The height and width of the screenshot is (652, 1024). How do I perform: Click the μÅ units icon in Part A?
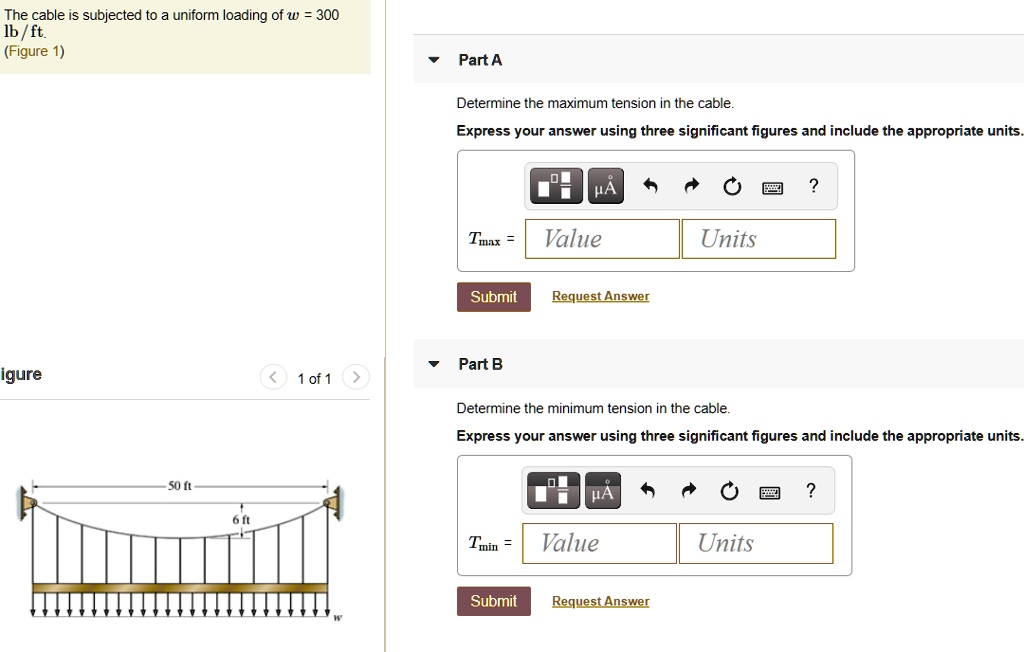point(605,185)
